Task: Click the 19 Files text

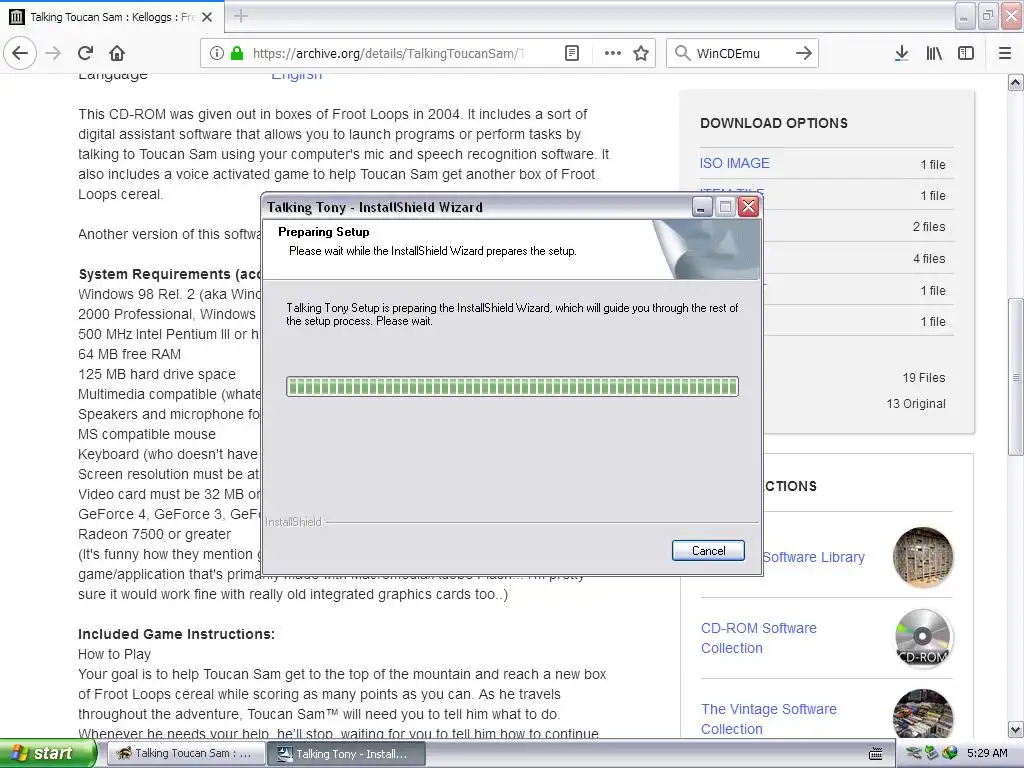Action: [923, 377]
